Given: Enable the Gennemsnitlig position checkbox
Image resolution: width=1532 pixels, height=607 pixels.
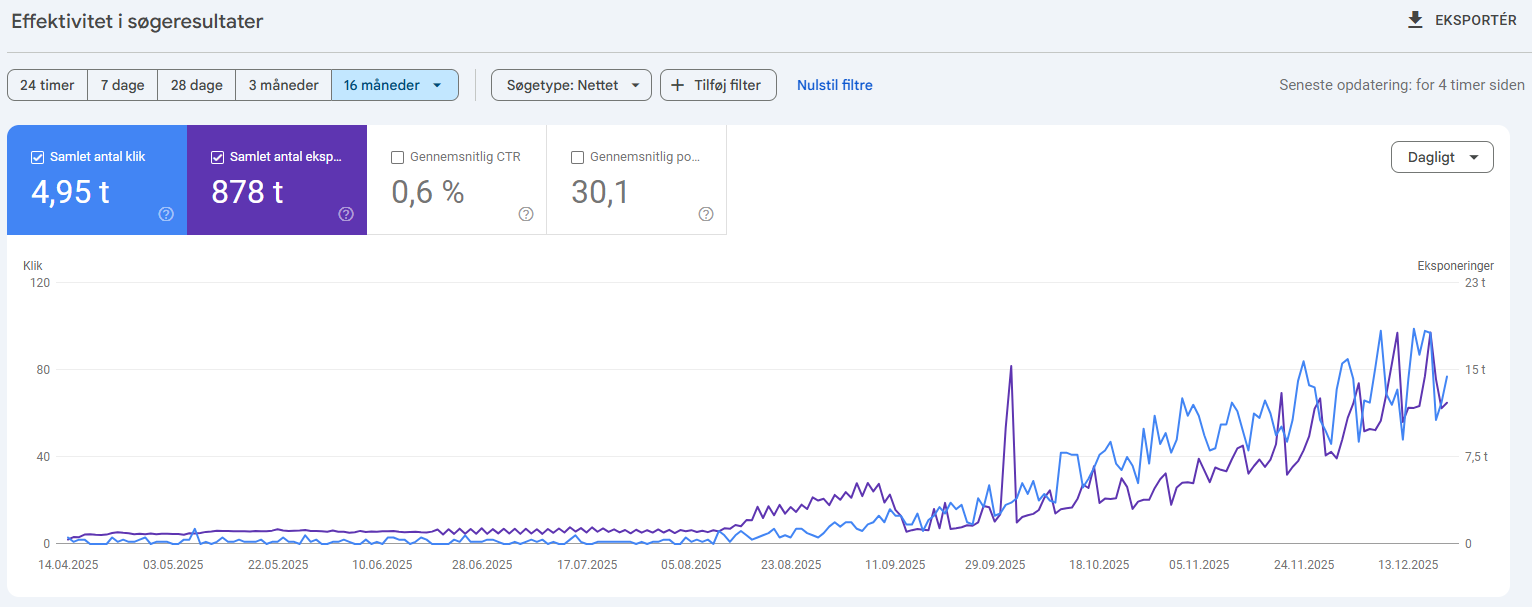Looking at the screenshot, I should (577, 157).
